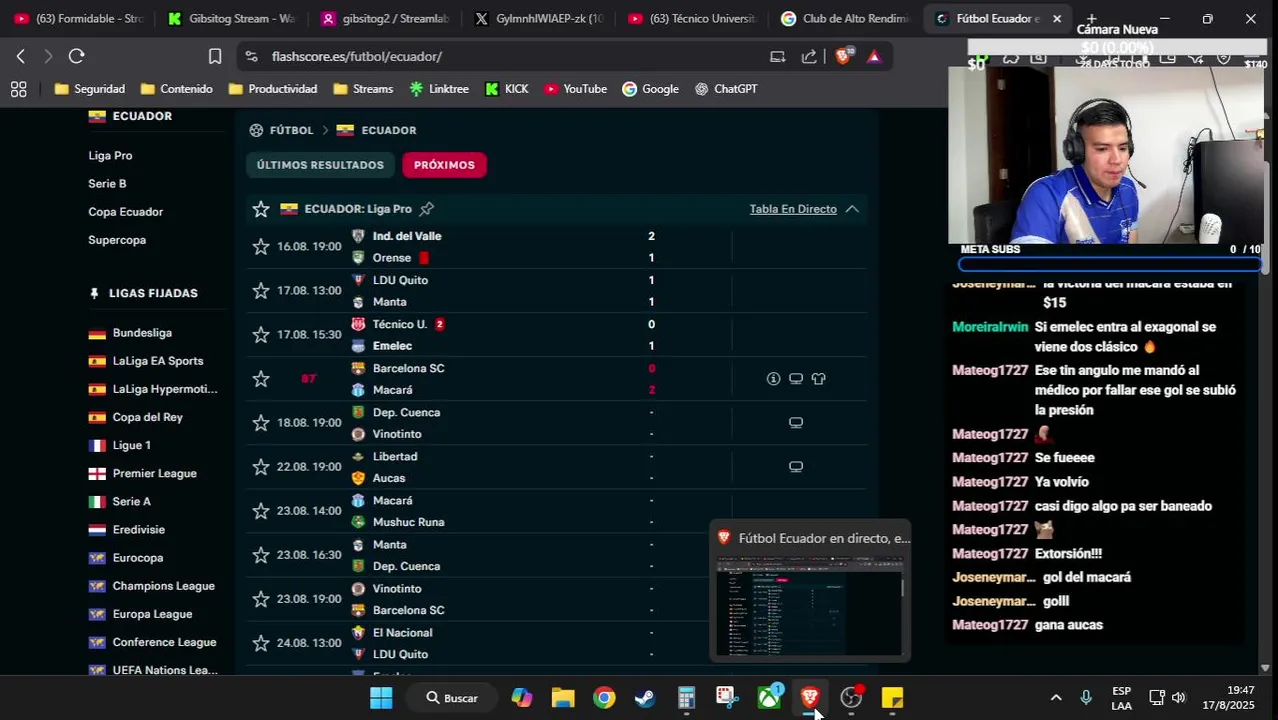The height and width of the screenshot is (720, 1278).
Task: Click the info icon on the Barcelona SC row
Action: pos(773,379)
